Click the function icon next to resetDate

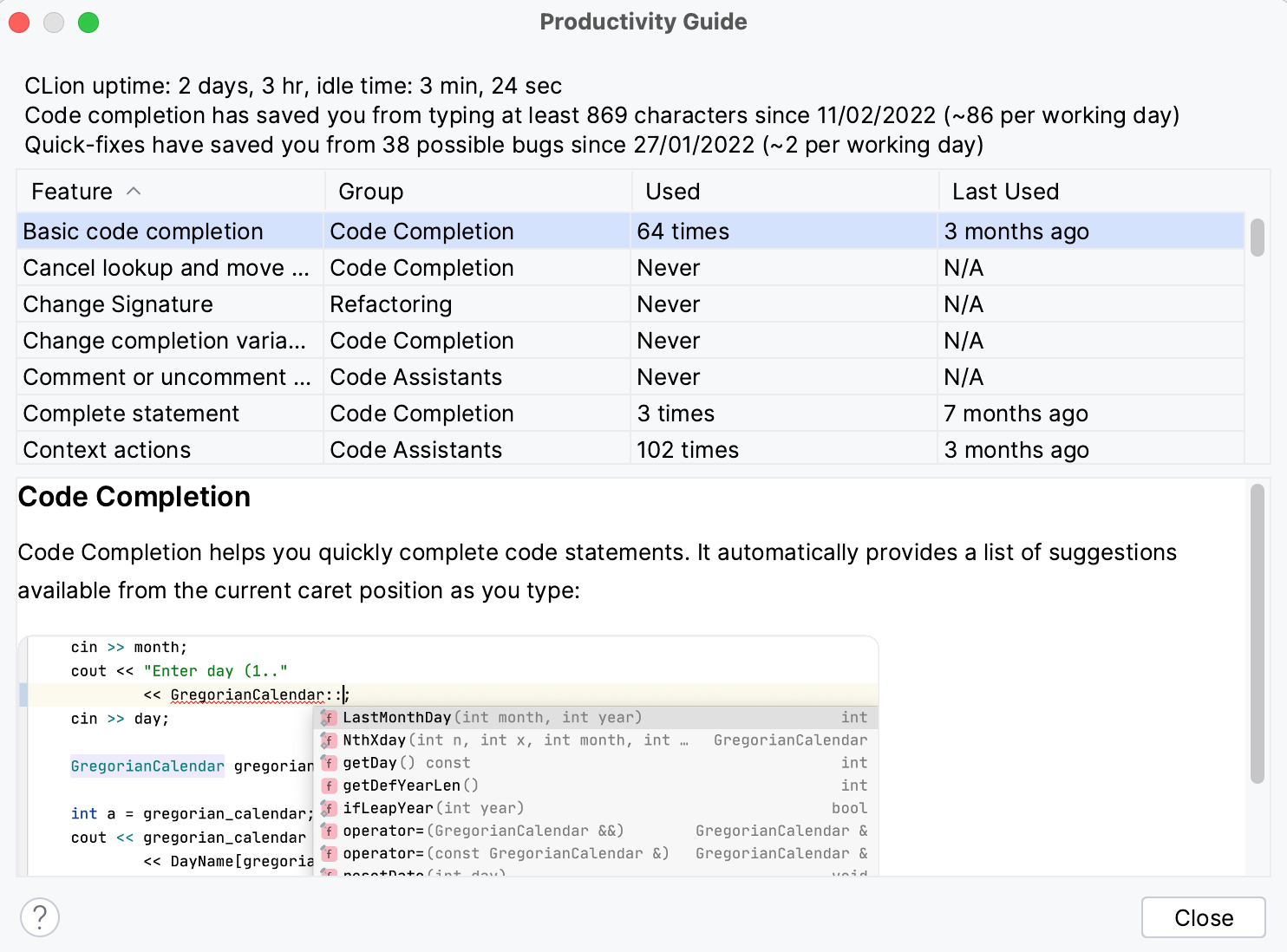(329, 874)
